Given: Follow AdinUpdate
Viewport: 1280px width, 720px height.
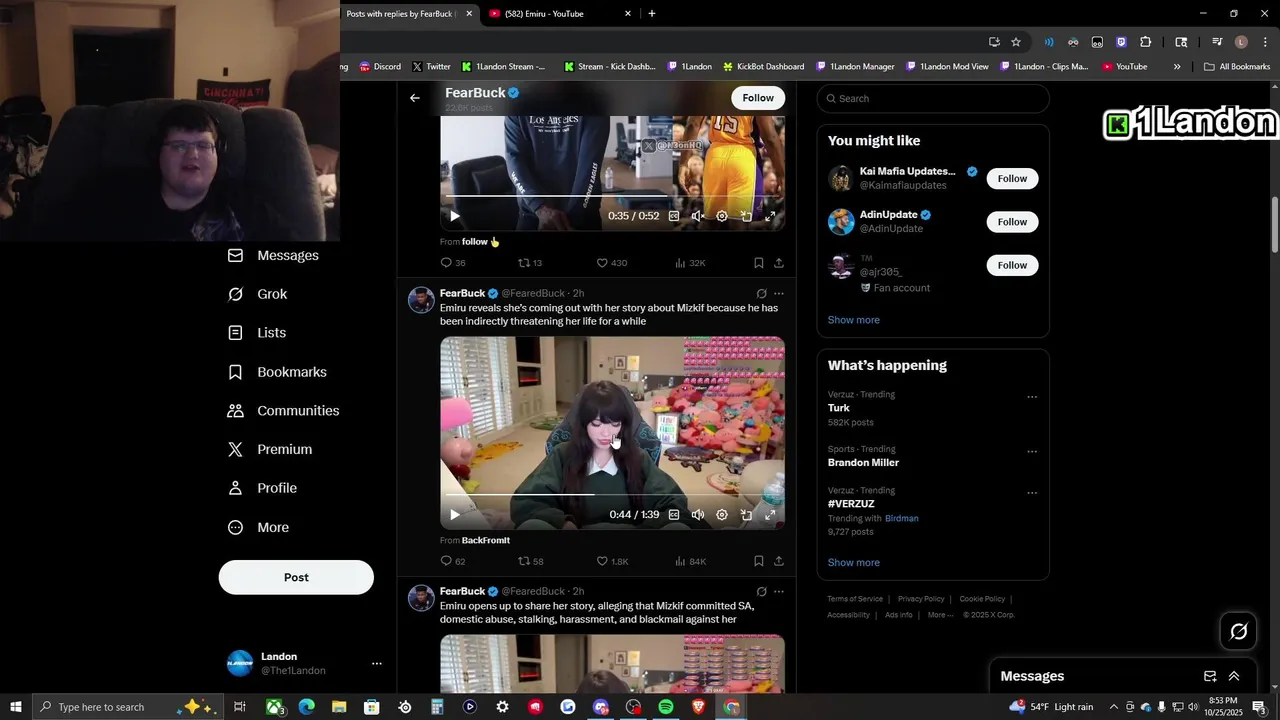Looking at the screenshot, I should pyautogui.click(x=1012, y=222).
